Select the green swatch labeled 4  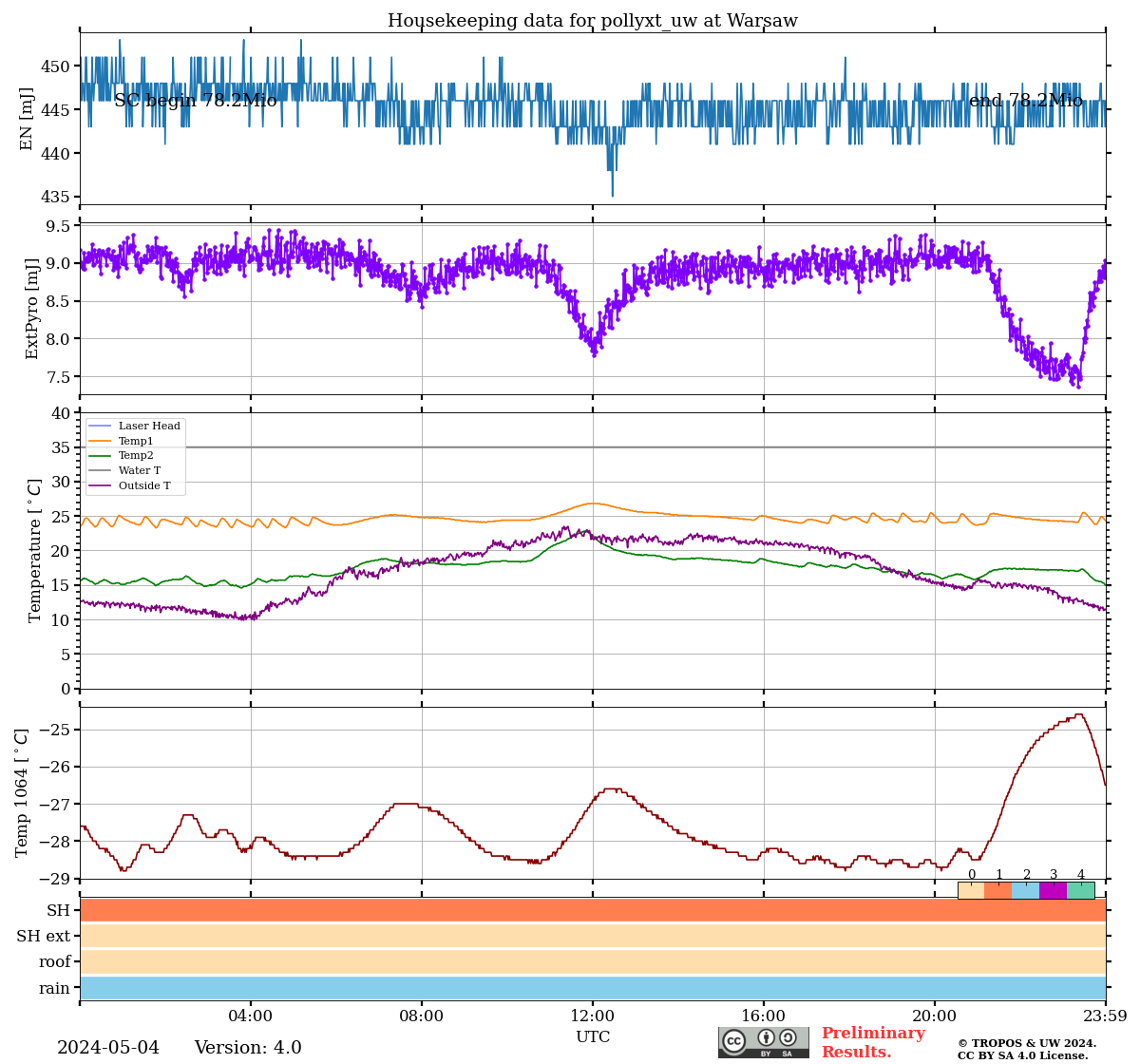pyautogui.click(x=1081, y=890)
